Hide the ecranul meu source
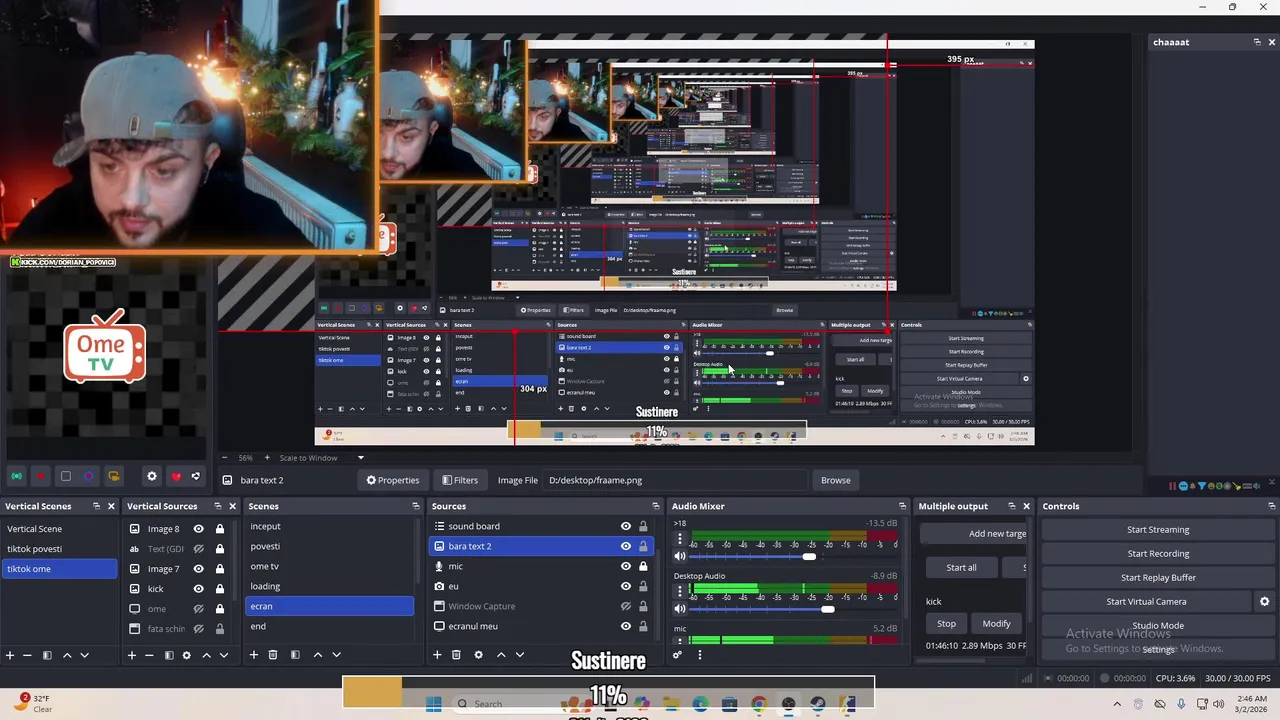 tap(626, 626)
